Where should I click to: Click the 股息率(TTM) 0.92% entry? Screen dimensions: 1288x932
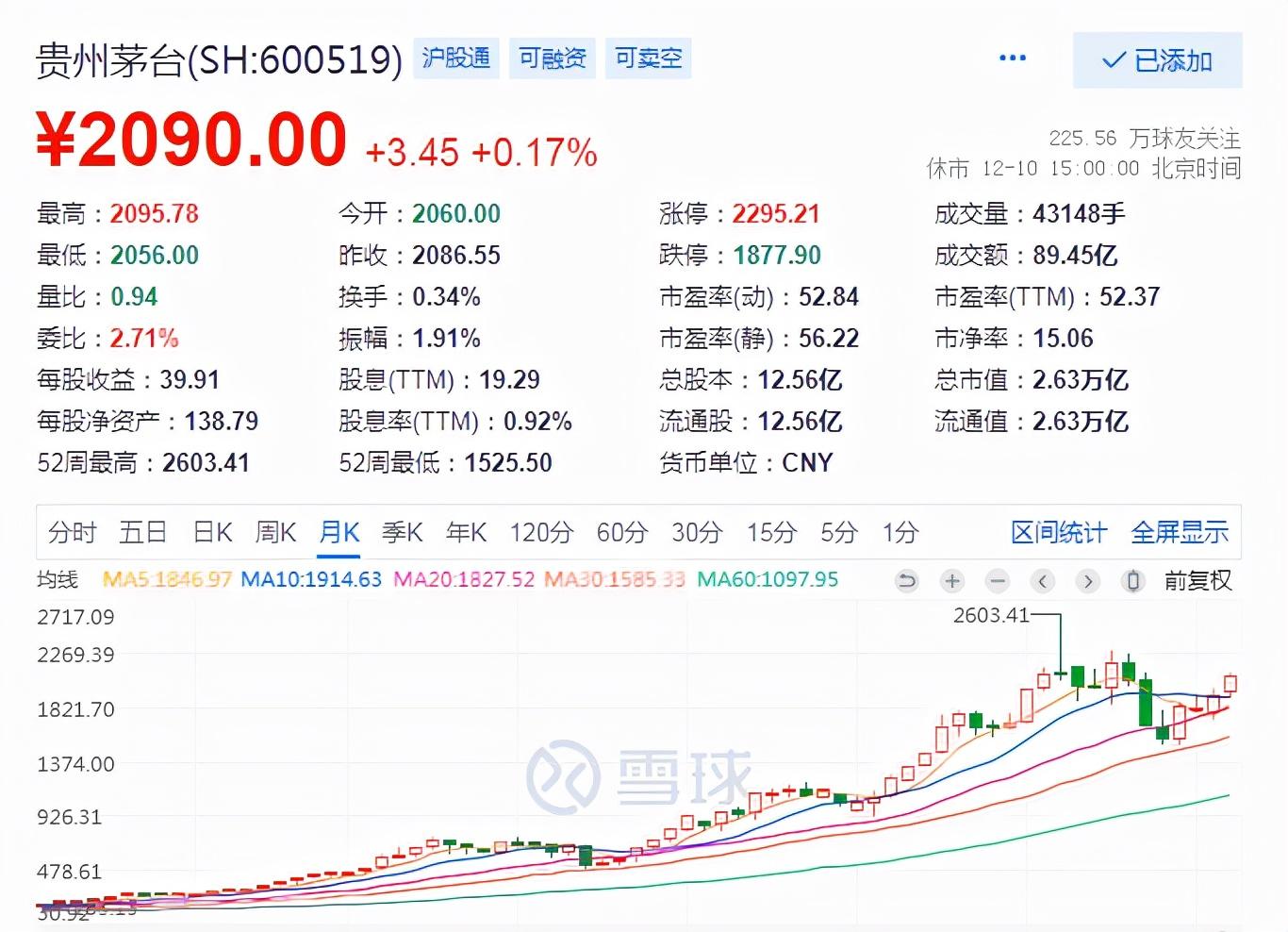pos(455,422)
